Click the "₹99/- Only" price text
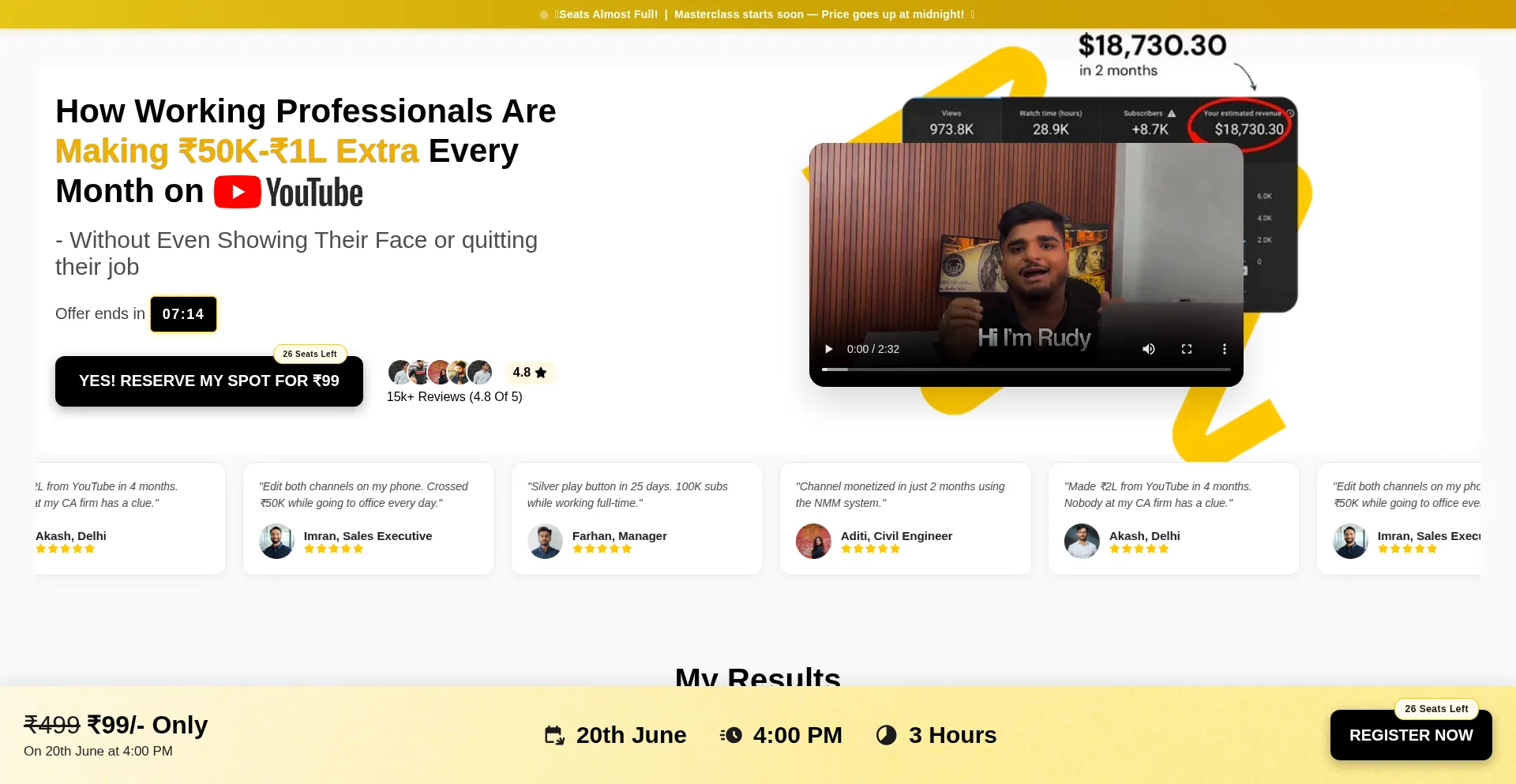 (147, 725)
